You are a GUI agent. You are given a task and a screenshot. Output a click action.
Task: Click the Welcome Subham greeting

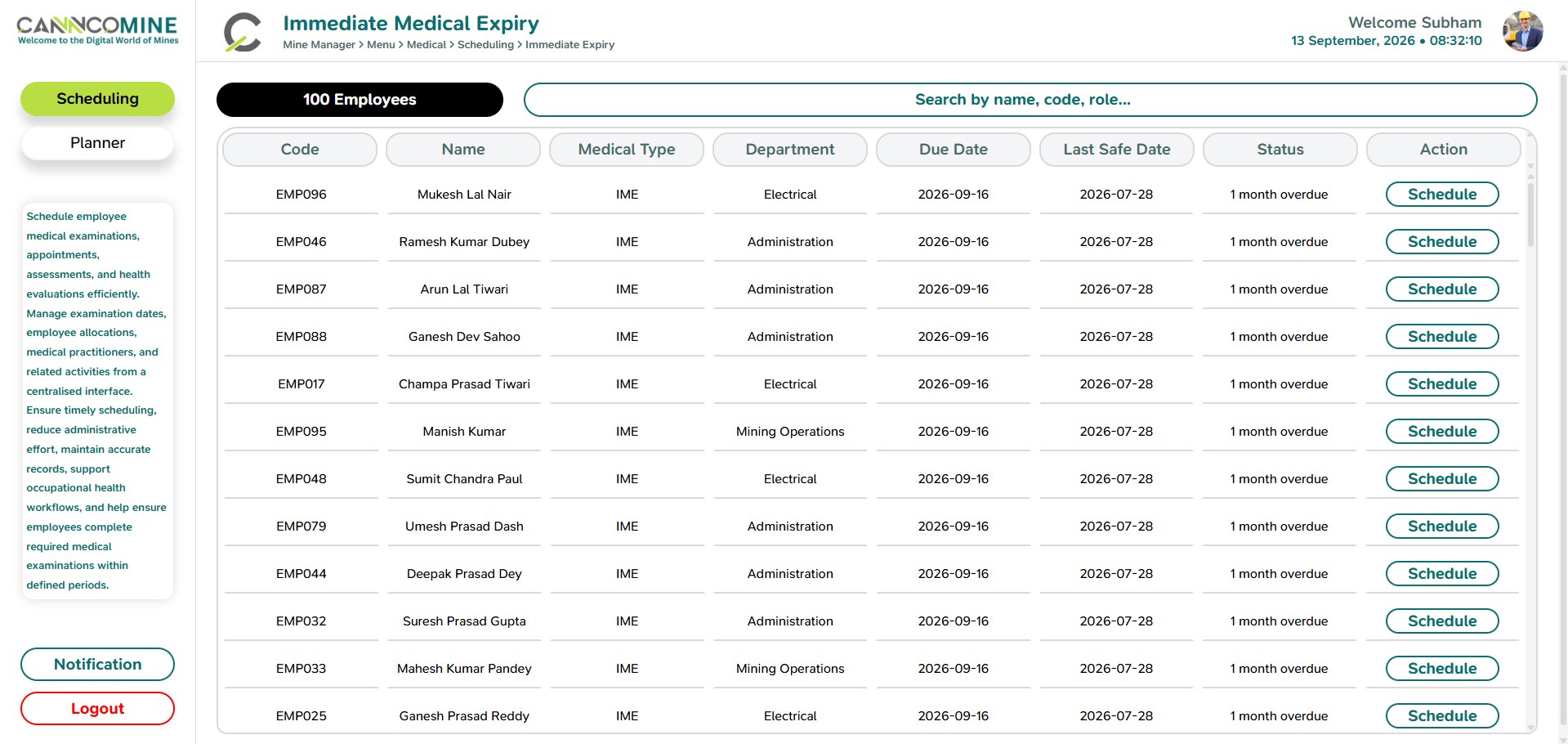point(1414,23)
